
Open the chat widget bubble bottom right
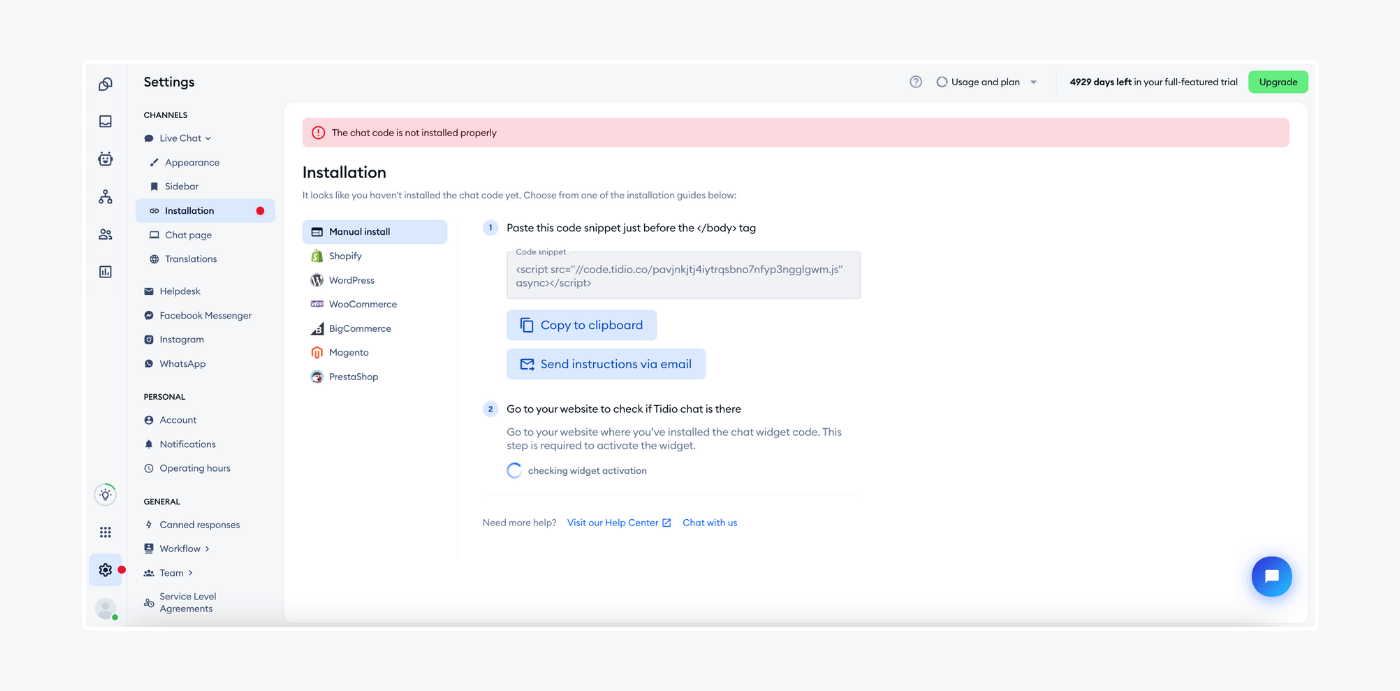click(x=1271, y=576)
